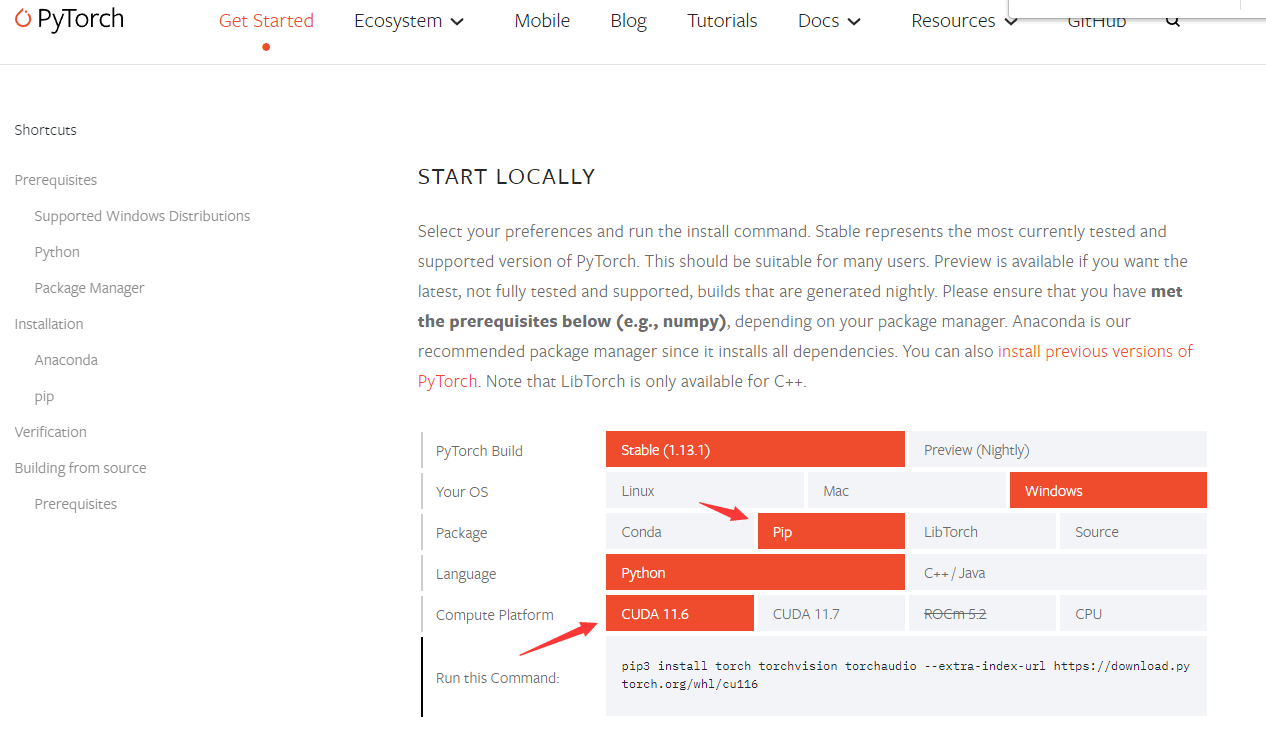1266x736 pixels.
Task: Jump to Supported Windows Distributions shortcut
Action: [142, 216]
